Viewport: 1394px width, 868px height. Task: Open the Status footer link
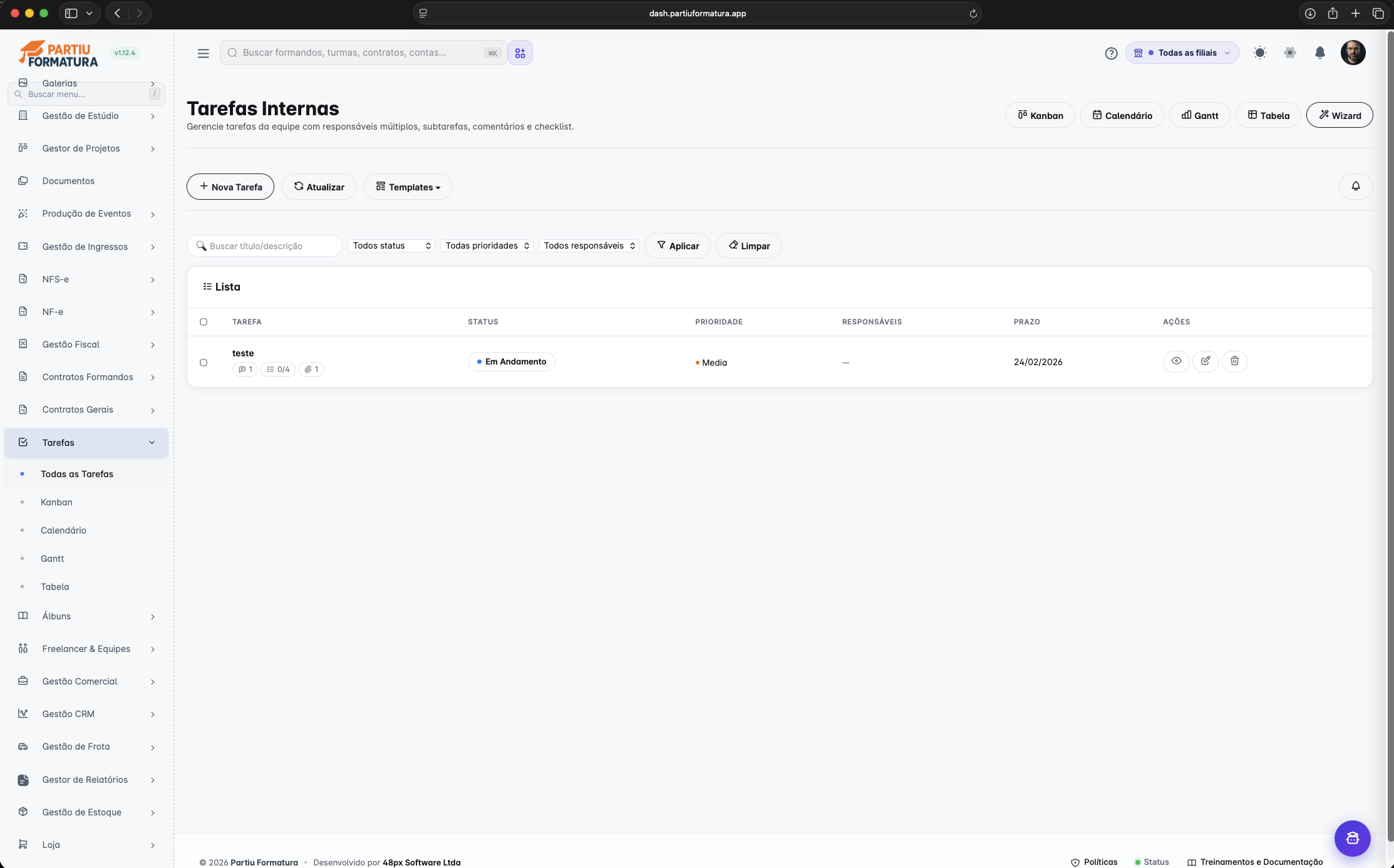[x=1152, y=862]
